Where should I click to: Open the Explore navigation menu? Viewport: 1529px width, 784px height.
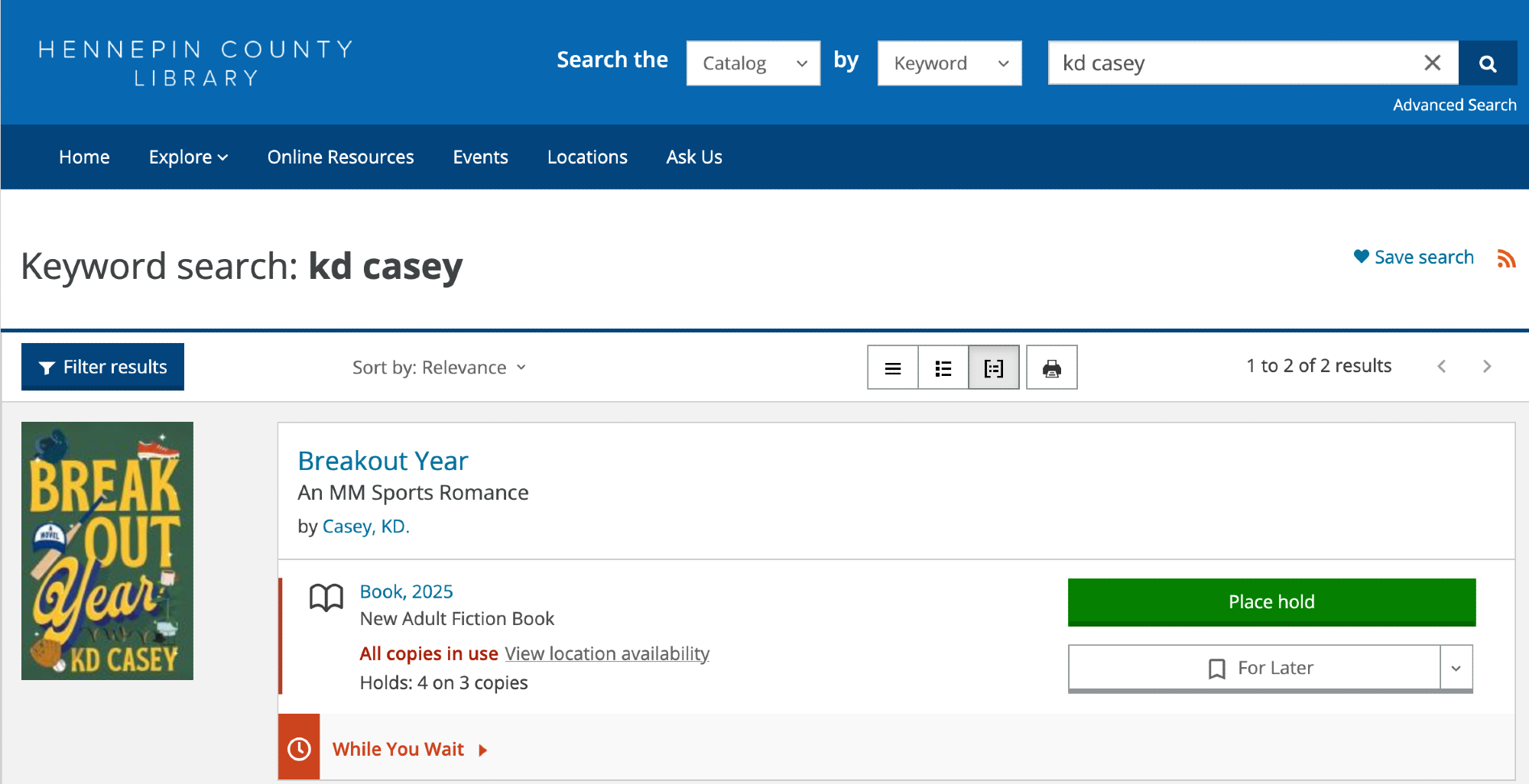[x=188, y=157]
